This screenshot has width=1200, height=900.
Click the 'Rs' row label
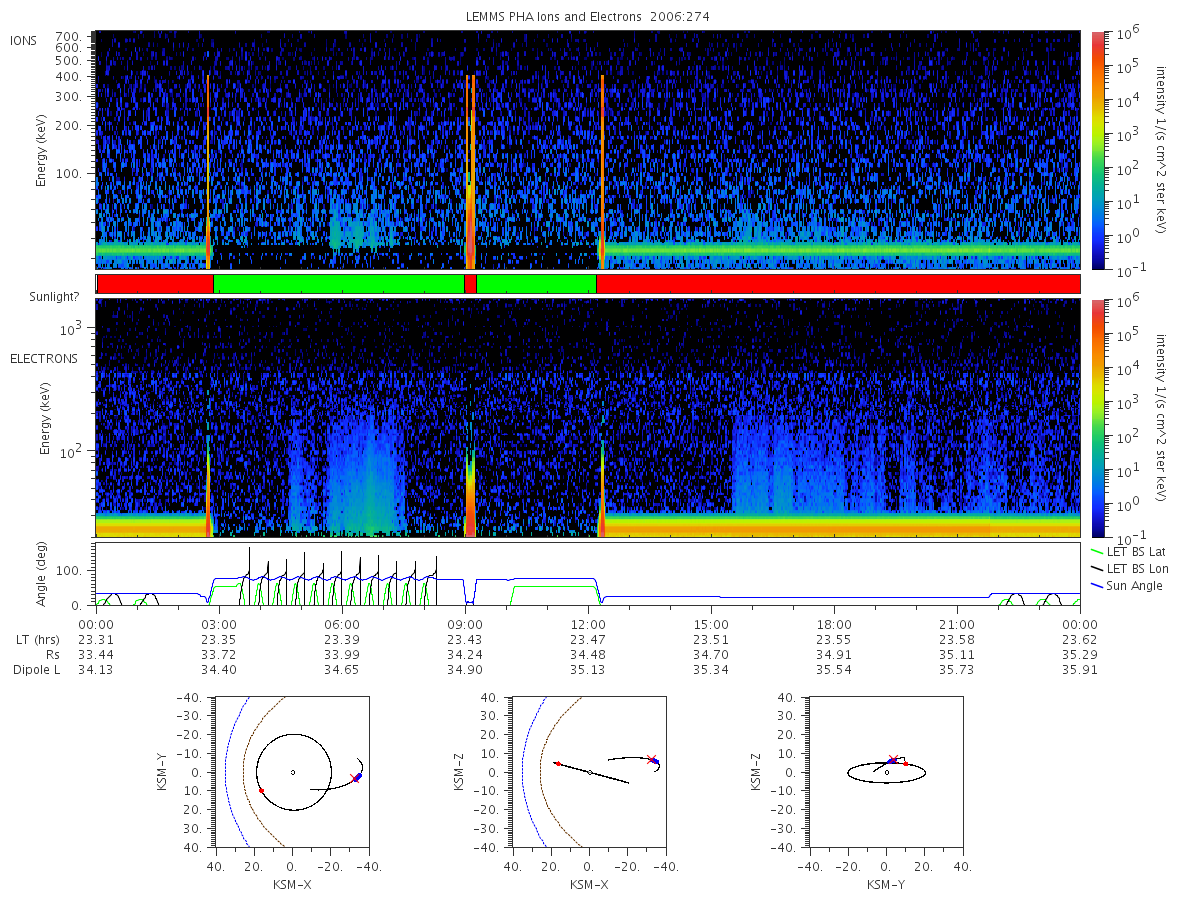click(x=52, y=654)
